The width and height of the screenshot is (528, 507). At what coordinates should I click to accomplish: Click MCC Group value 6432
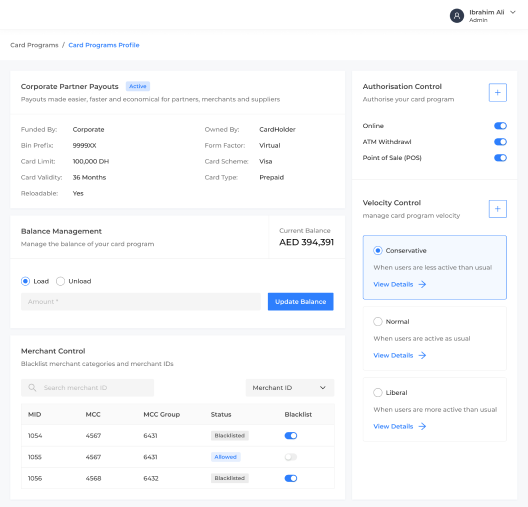pyautogui.click(x=151, y=478)
